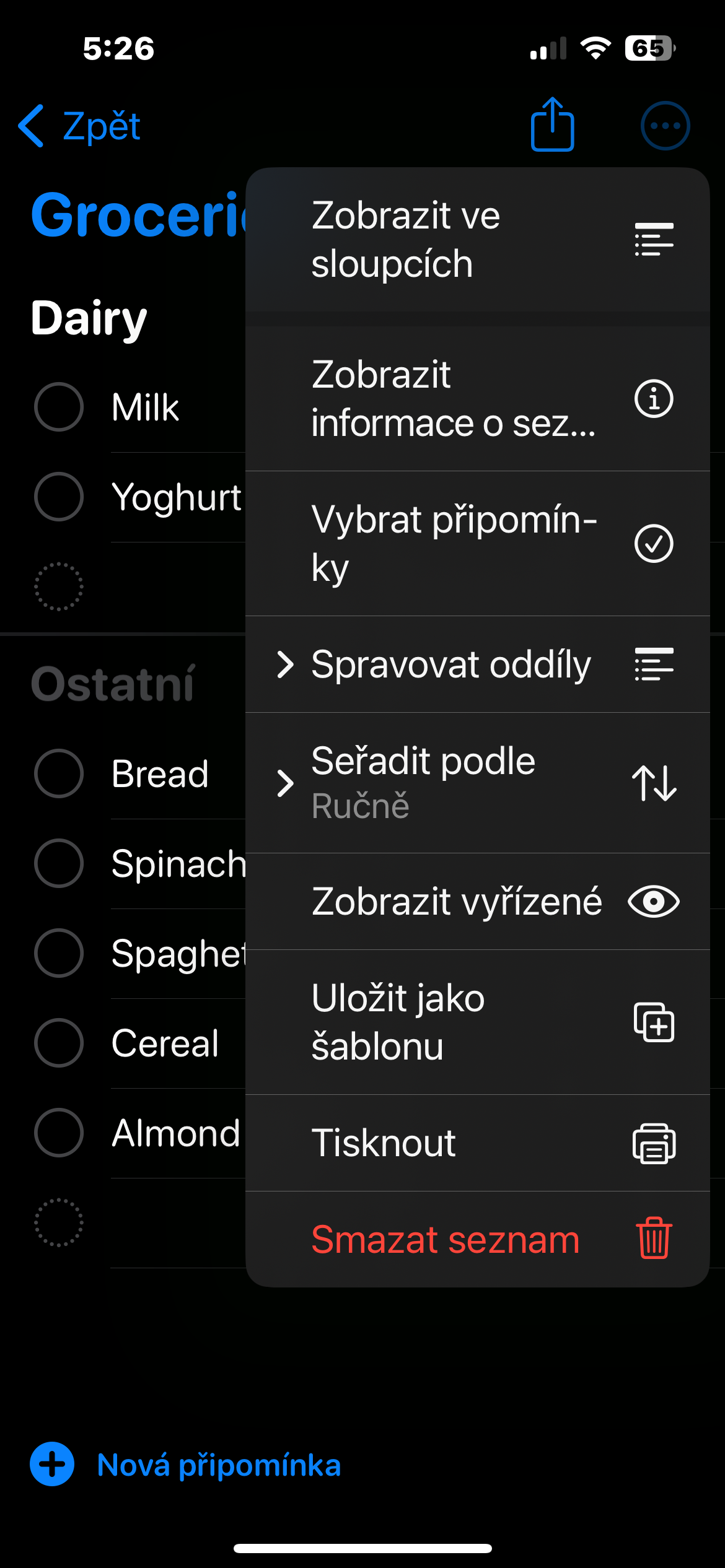Tap the Nová připomínka text link
The height and width of the screenshot is (1568, 725).
(x=219, y=1465)
